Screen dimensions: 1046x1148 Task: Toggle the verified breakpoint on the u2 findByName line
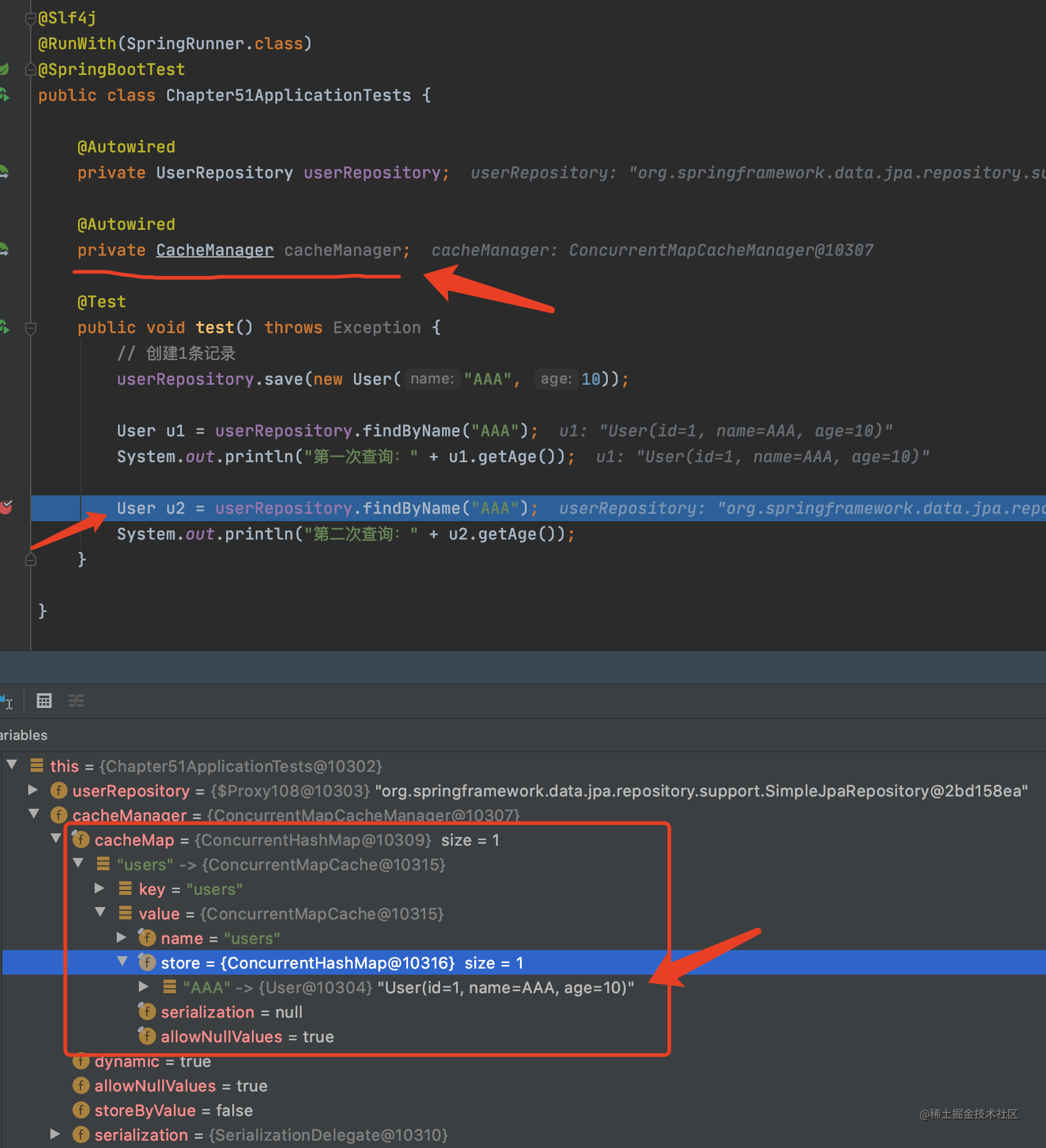(7, 508)
